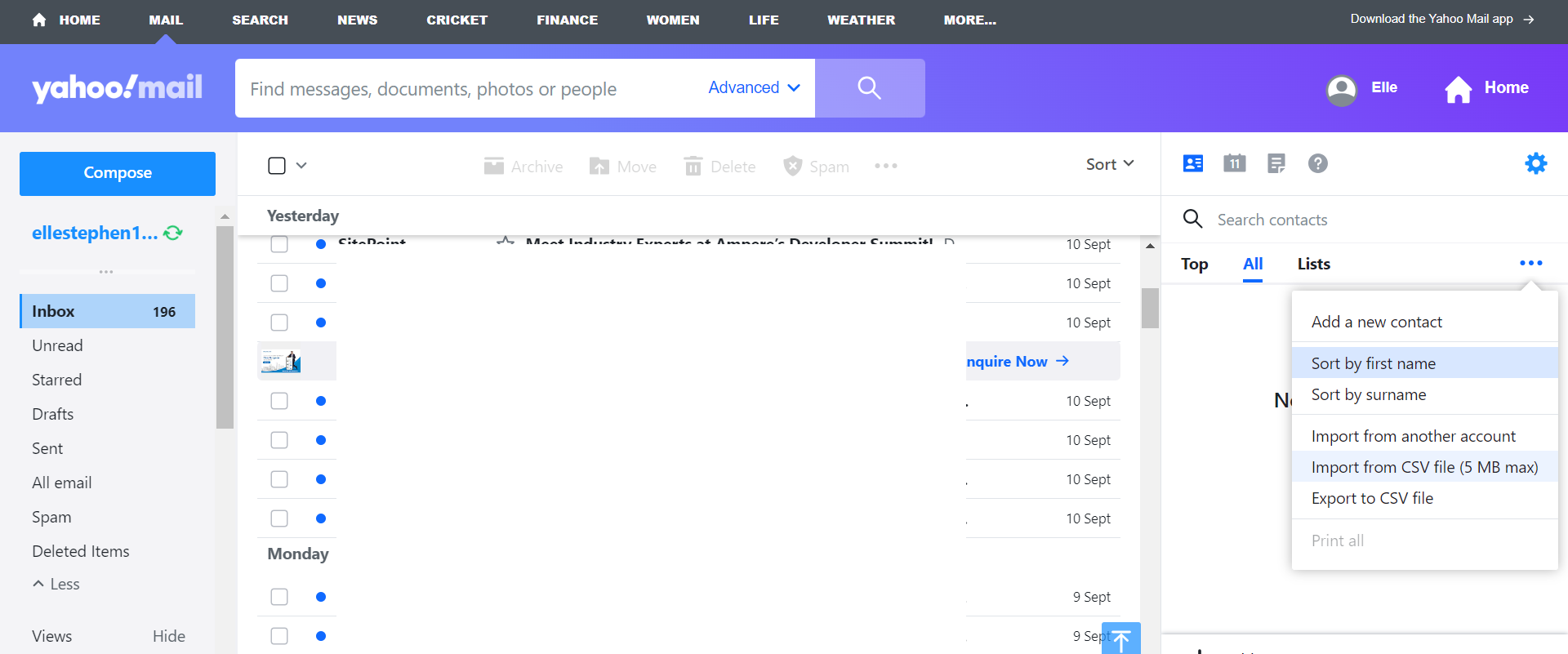The height and width of the screenshot is (654, 1568).
Task: Click the Delete trash icon
Action: [x=693, y=166]
